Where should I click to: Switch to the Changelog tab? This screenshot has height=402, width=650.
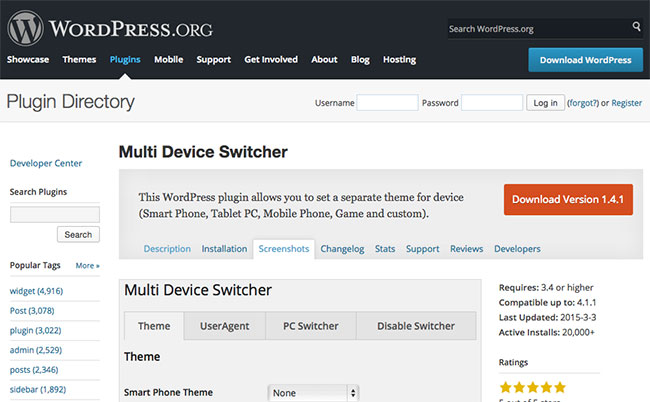tap(342, 249)
